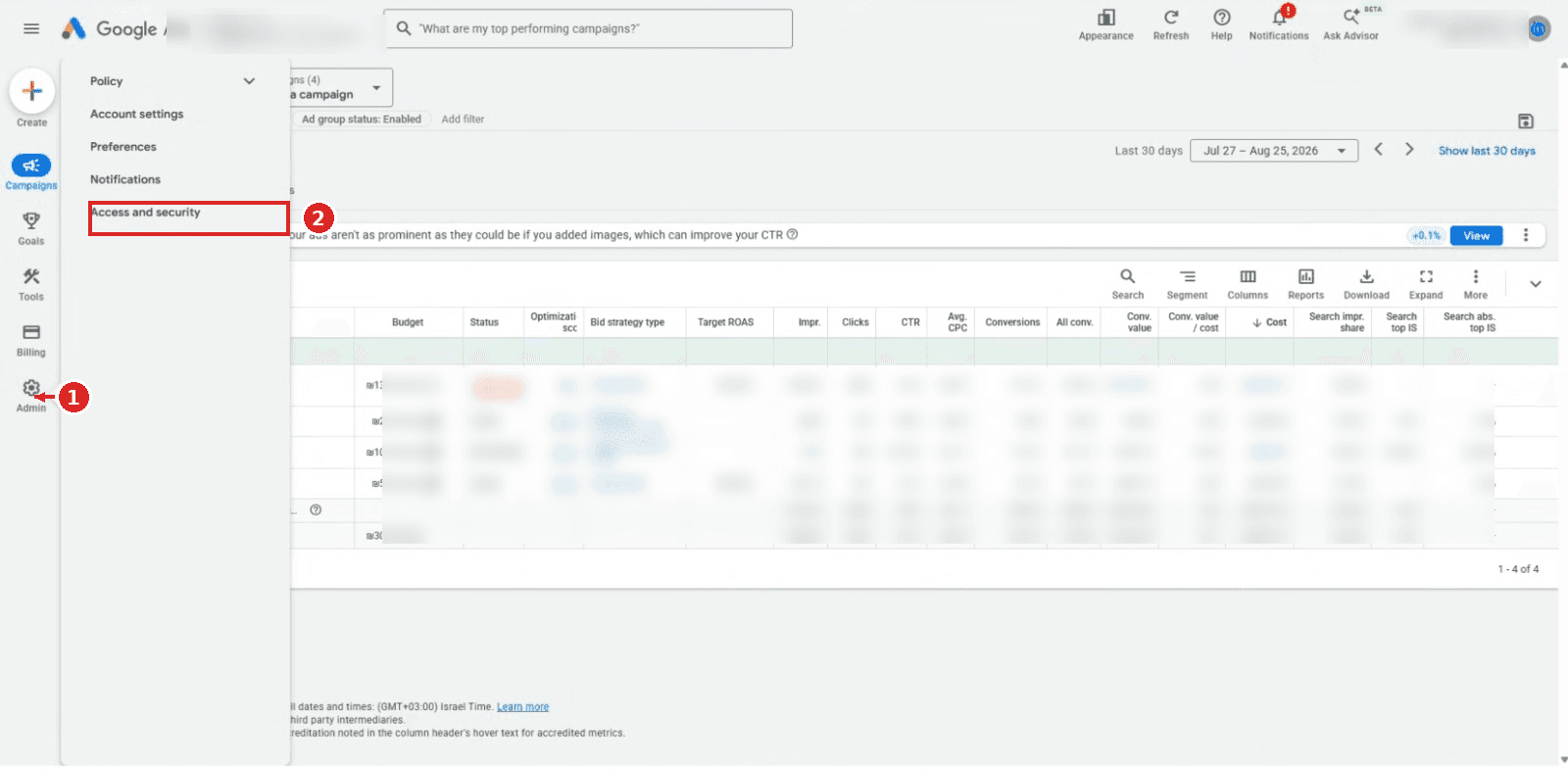Screen dimensions: 1568x769
Task: Click the search campaigns input field
Action: pyautogui.click(x=589, y=28)
